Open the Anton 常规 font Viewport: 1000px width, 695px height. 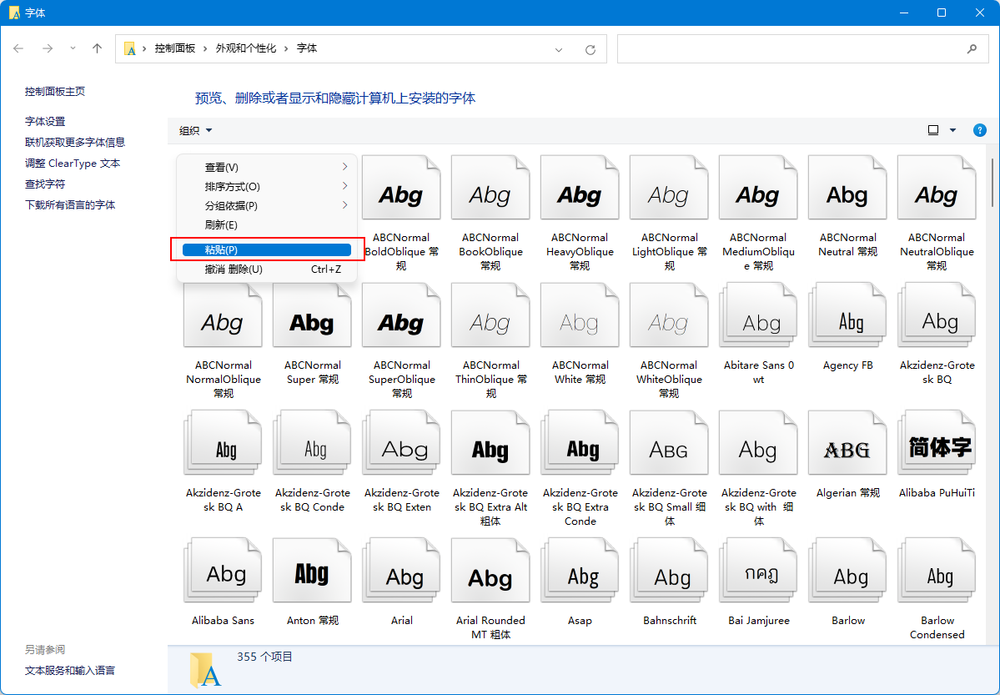[312, 570]
